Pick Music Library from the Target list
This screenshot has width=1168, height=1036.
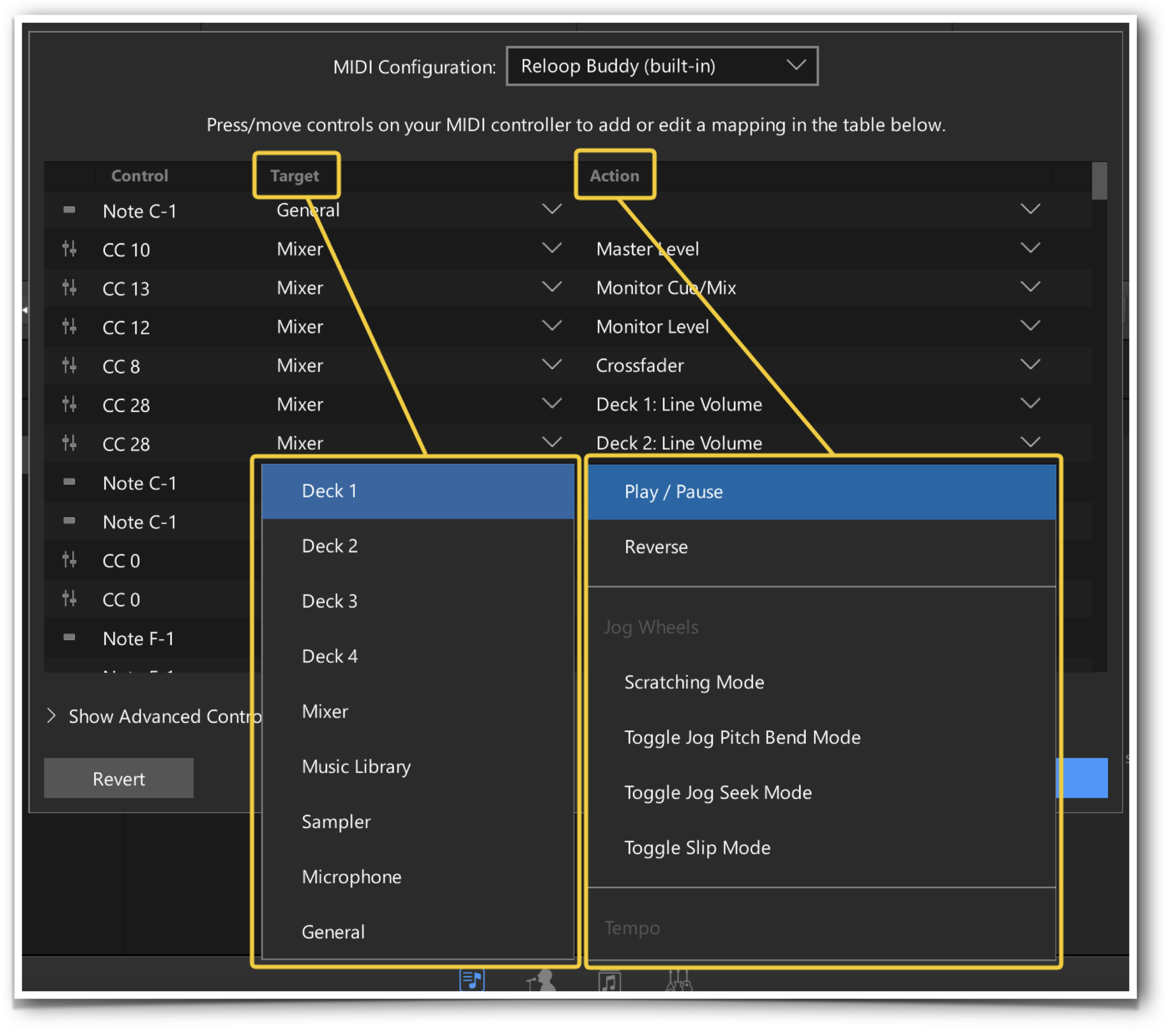pos(418,767)
